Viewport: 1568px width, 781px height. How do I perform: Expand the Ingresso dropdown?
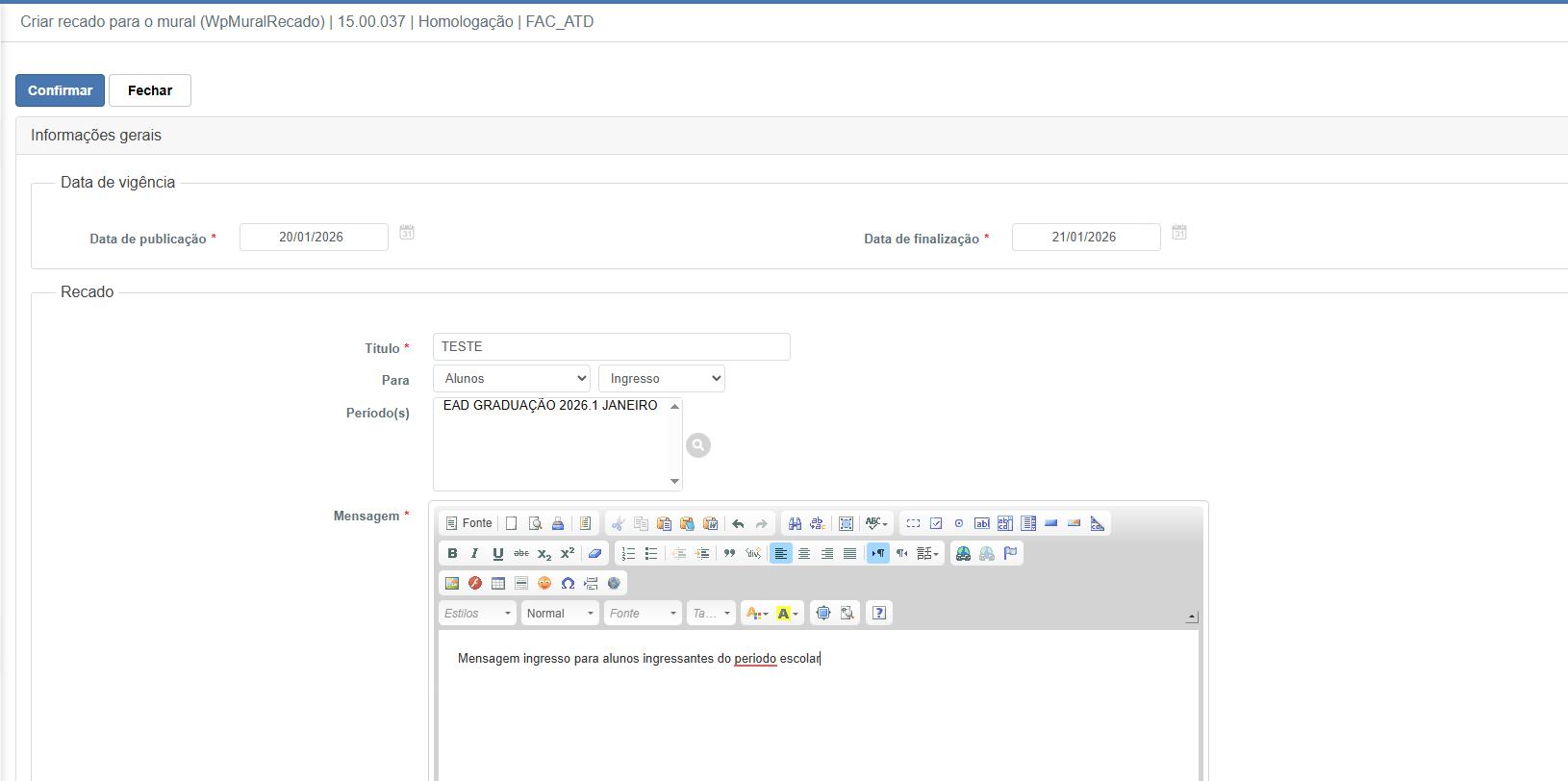[661, 379]
